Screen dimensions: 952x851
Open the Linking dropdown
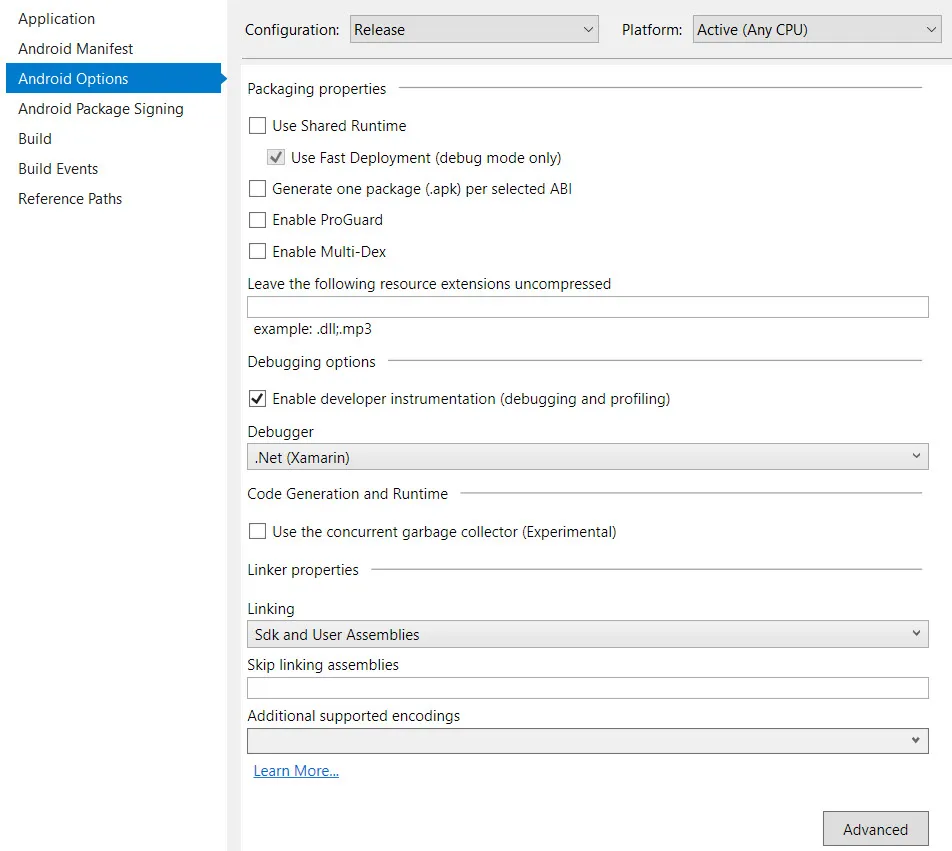tap(587, 634)
